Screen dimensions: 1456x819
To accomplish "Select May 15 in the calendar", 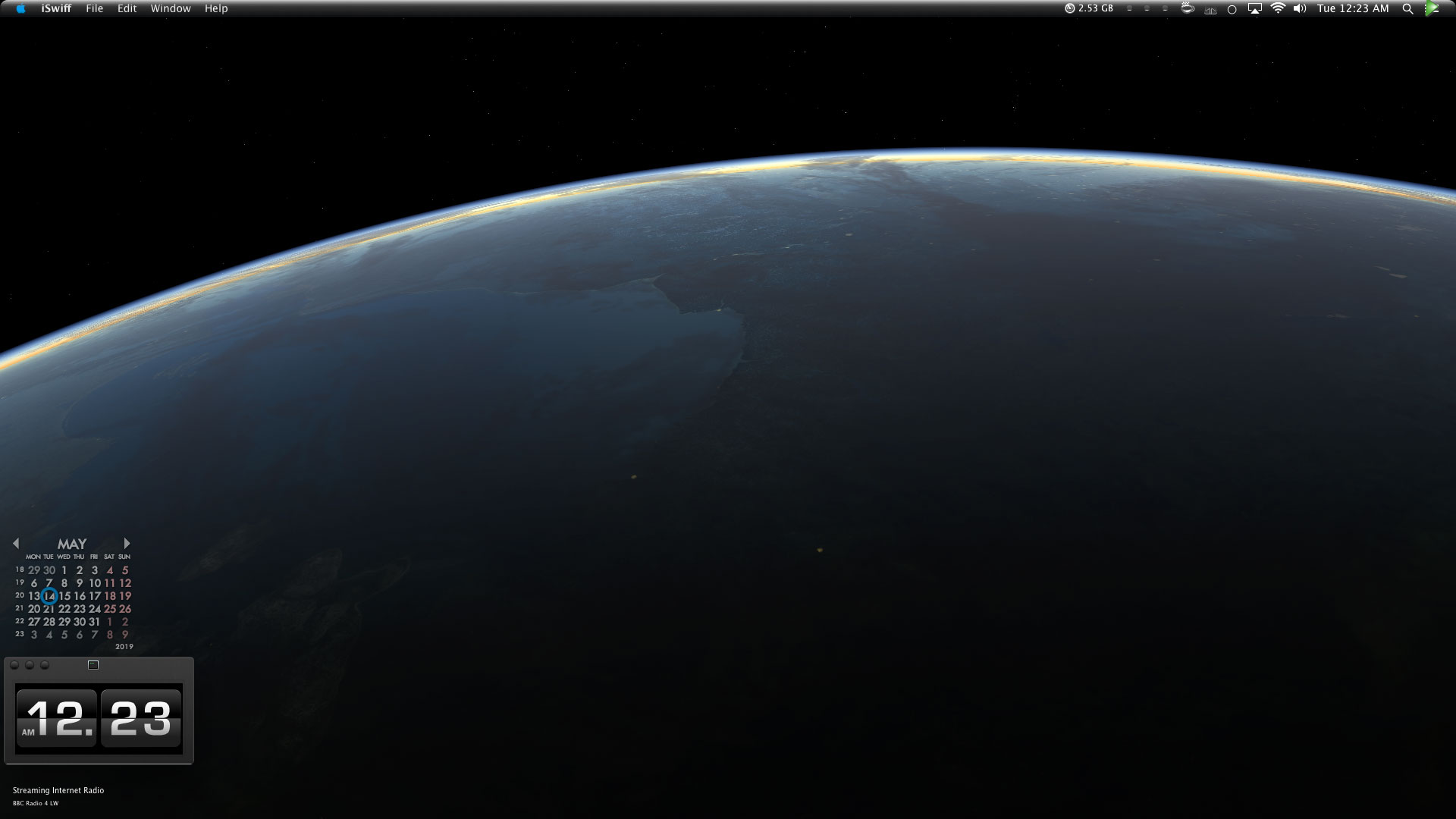I will 64,596.
